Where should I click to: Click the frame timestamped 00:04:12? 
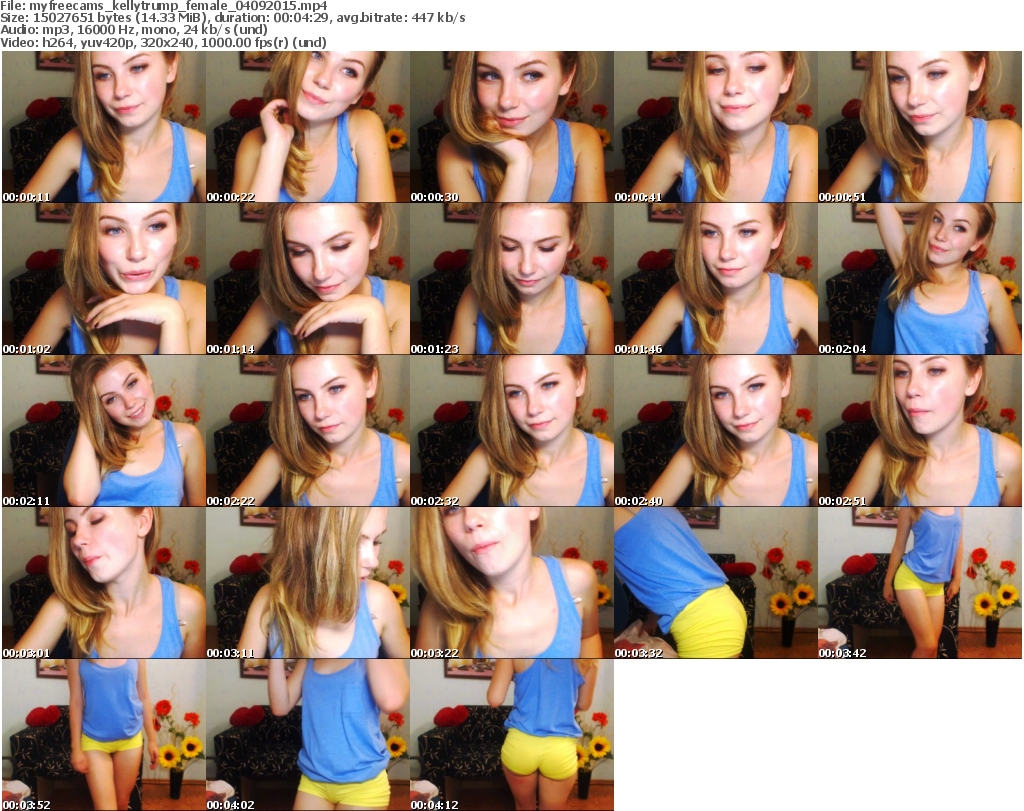(x=511, y=735)
